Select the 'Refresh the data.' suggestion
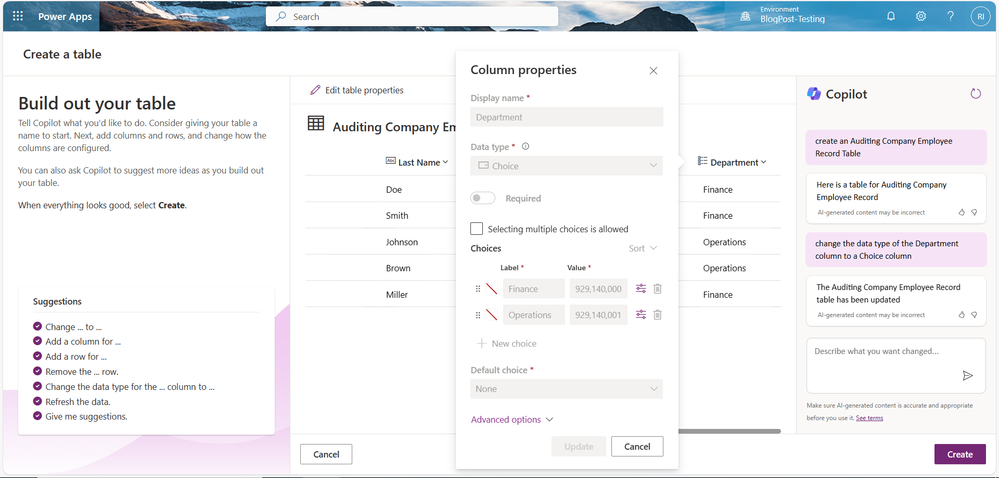999x478 pixels. [x=72, y=402]
